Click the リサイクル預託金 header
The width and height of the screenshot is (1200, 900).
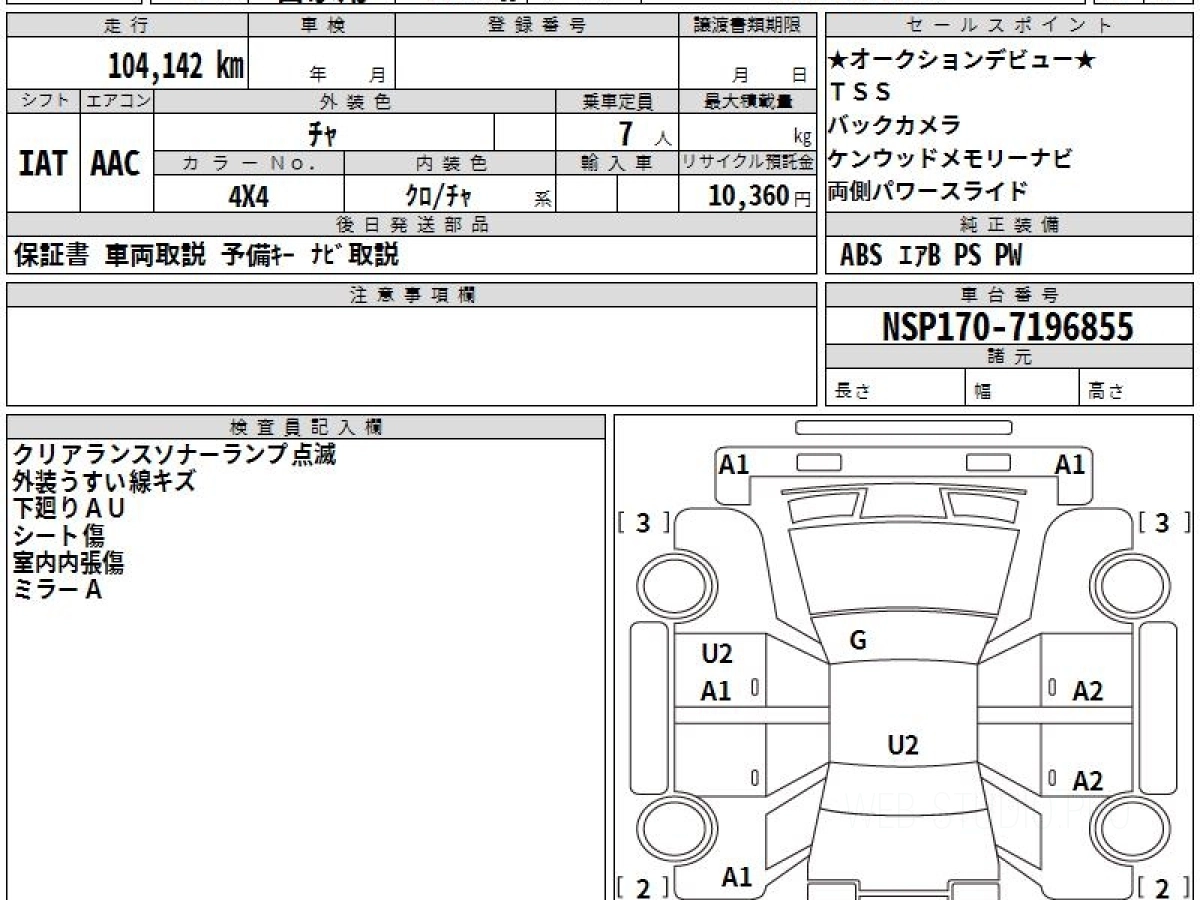747,163
